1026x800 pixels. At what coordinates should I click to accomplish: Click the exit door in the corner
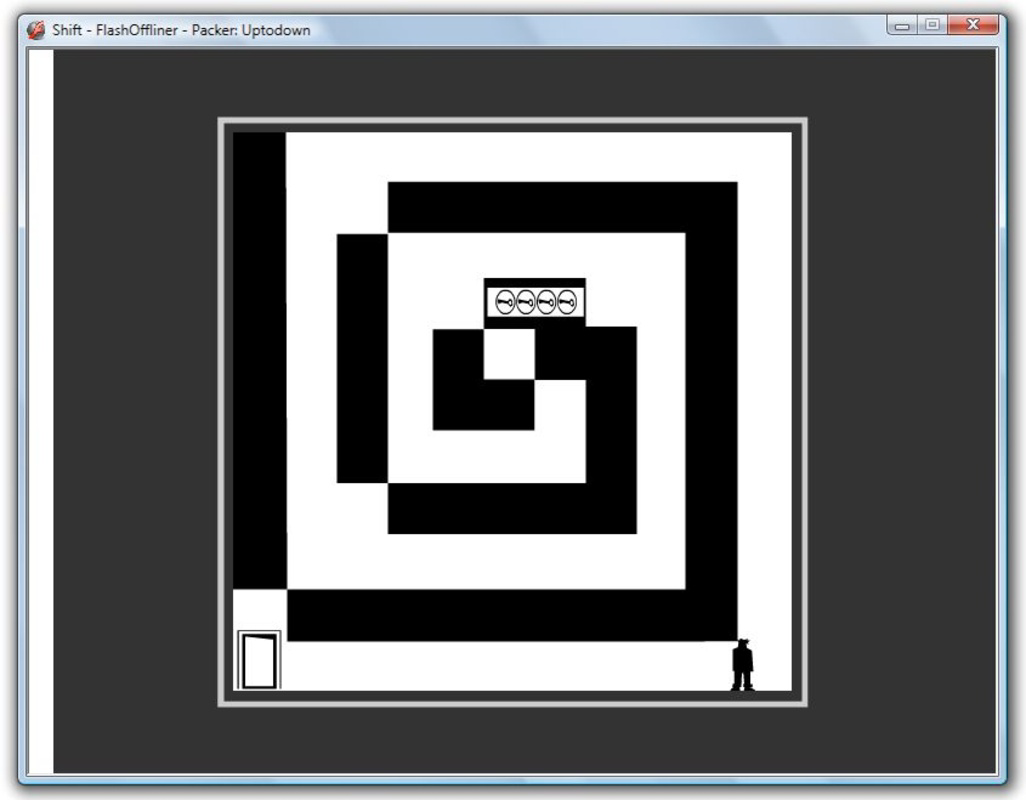pyautogui.click(x=259, y=660)
